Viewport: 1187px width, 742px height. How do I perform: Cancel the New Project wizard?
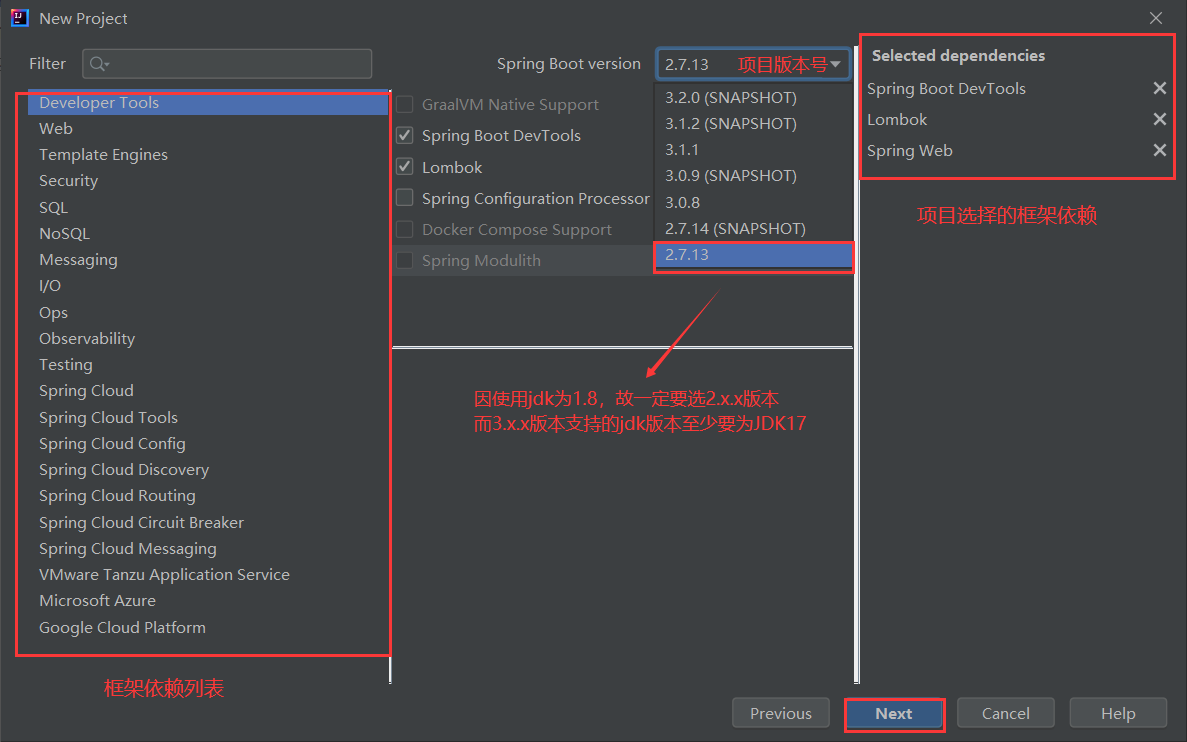coord(1005,713)
